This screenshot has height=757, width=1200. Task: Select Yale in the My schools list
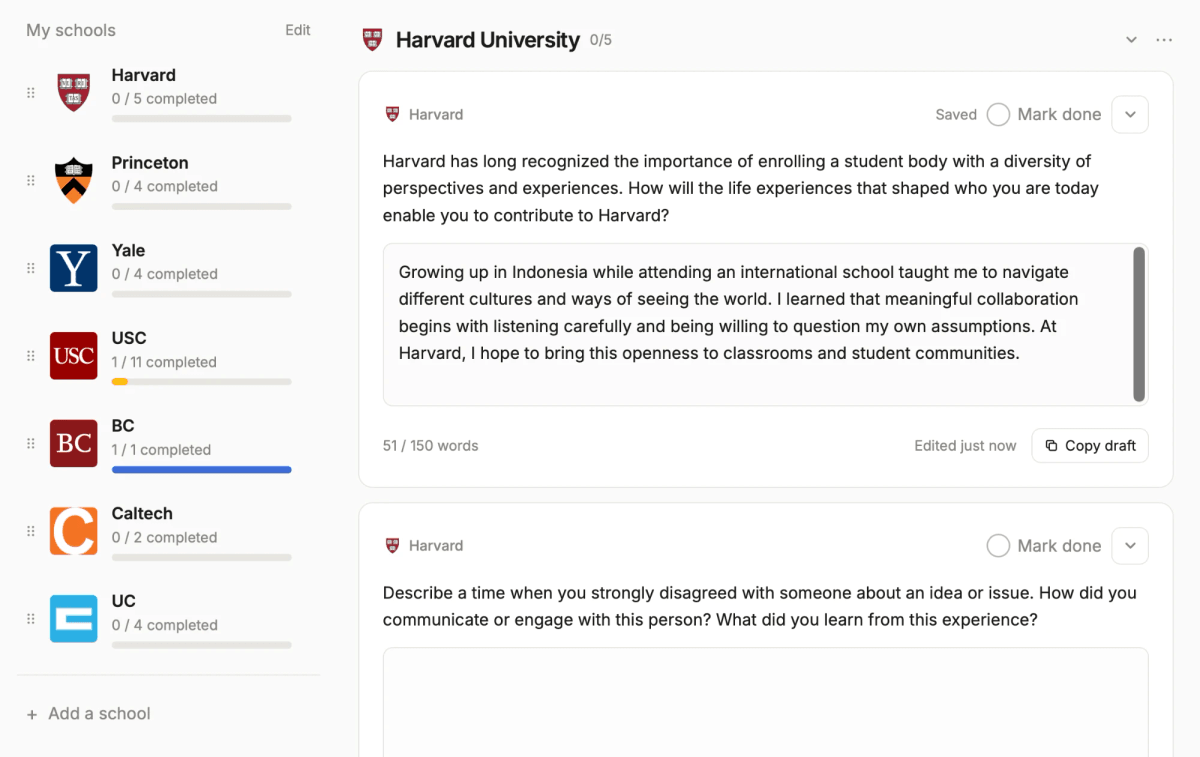[x=168, y=268]
